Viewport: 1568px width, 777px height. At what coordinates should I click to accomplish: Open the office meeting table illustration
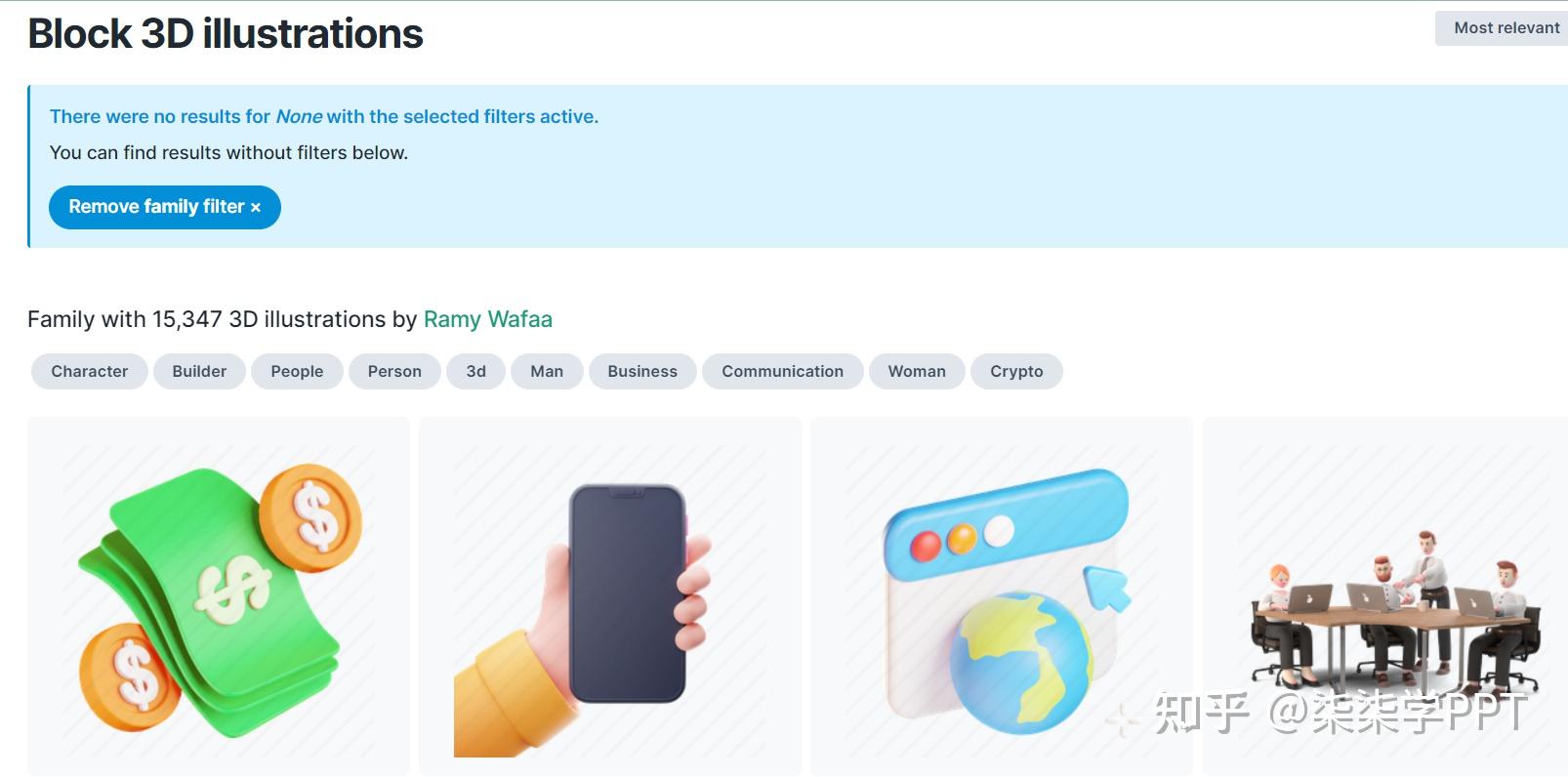tap(1386, 596)
